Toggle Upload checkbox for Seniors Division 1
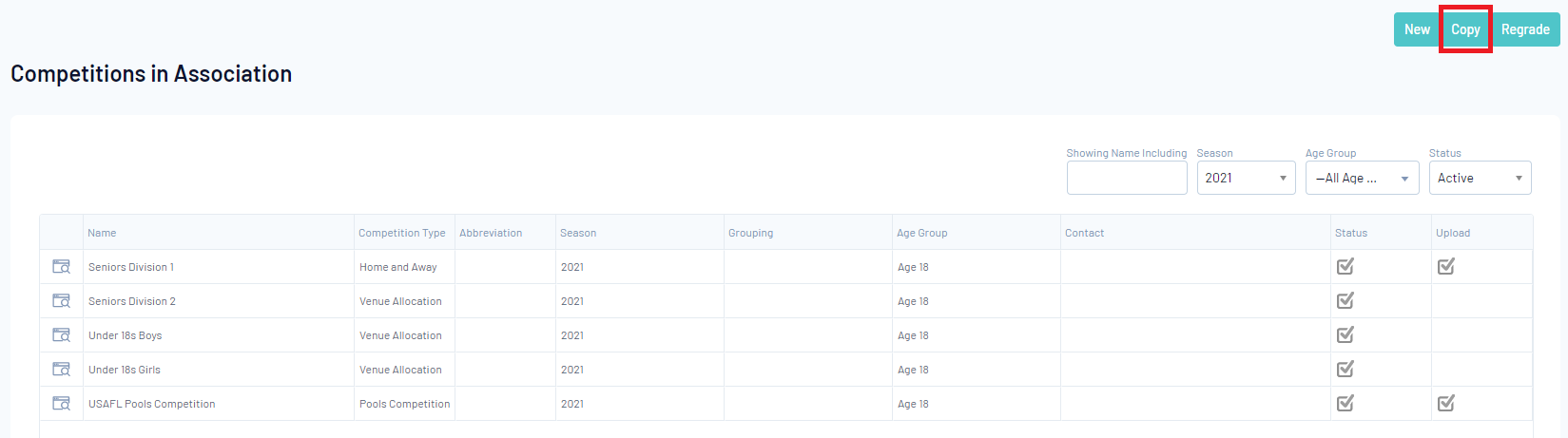Viewport: 1568px width, 438px height. (1445, 267)
